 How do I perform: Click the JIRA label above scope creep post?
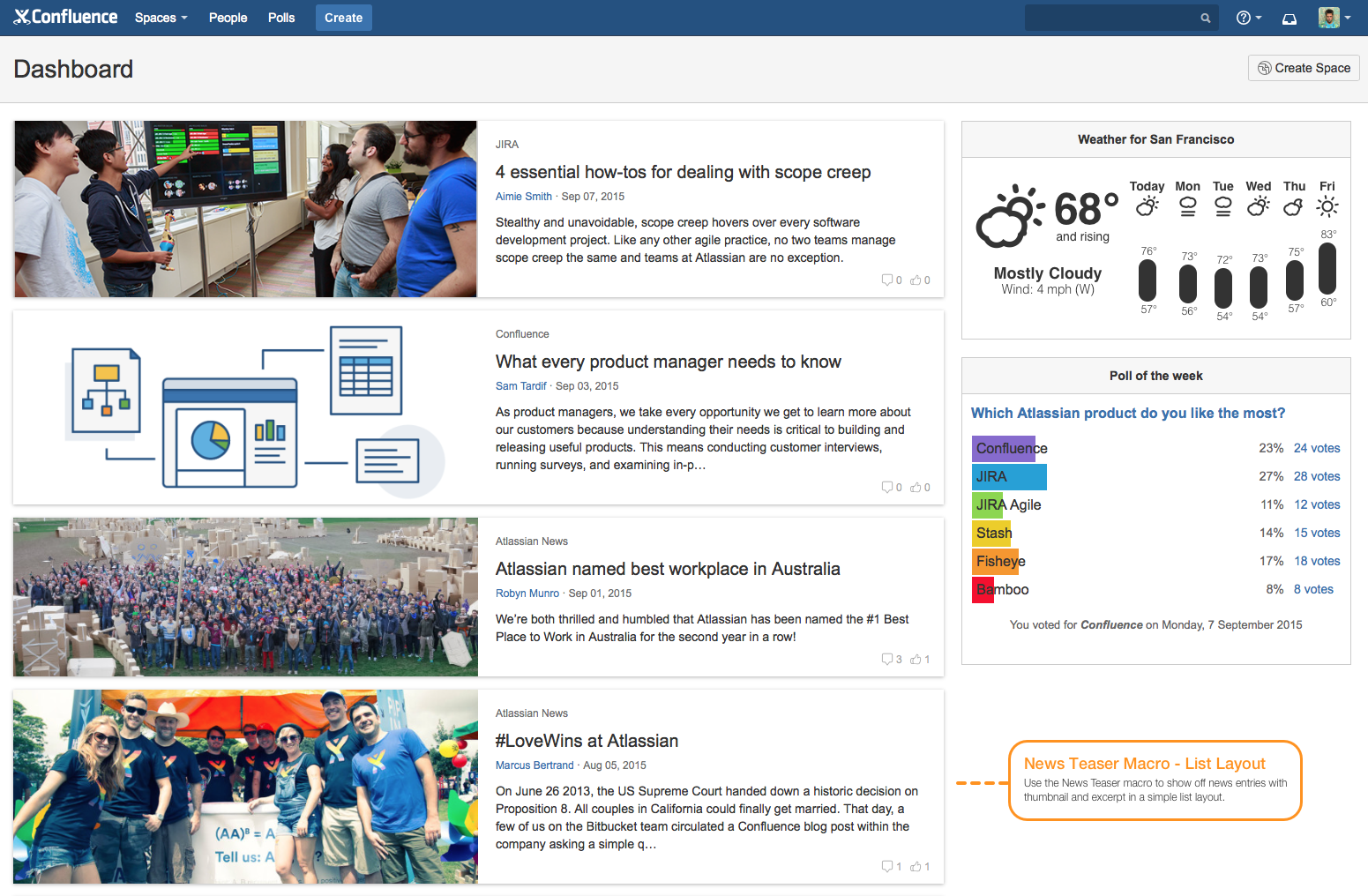[507, 145]
